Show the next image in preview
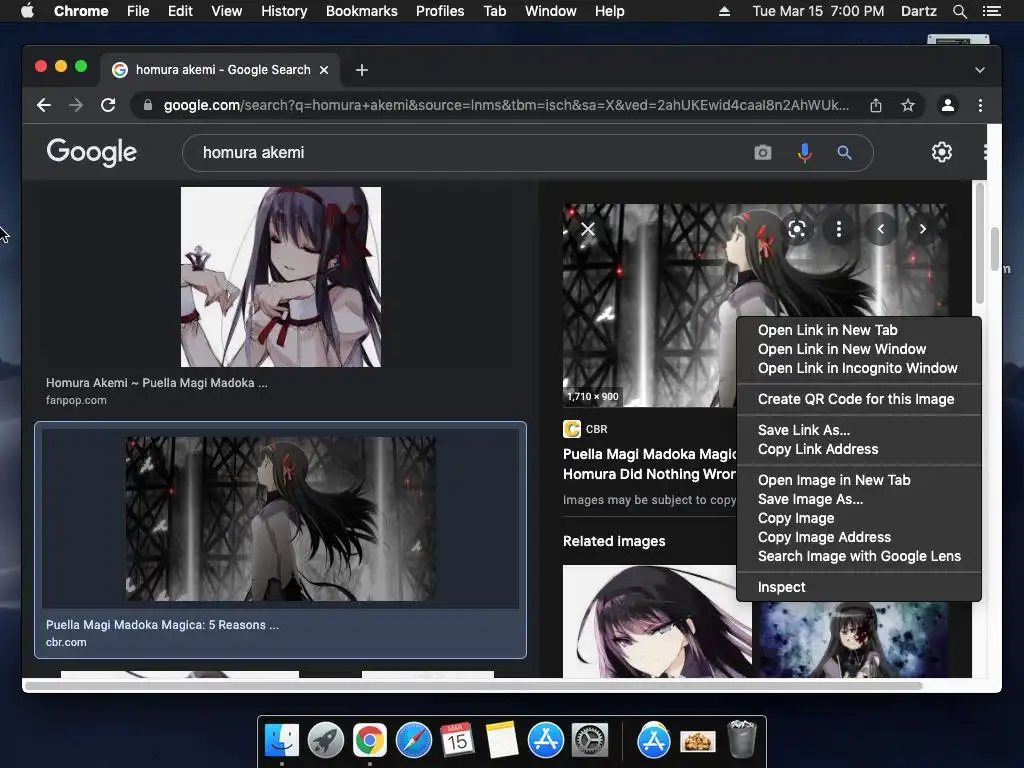1024x768 pixels. click(922, 229)
